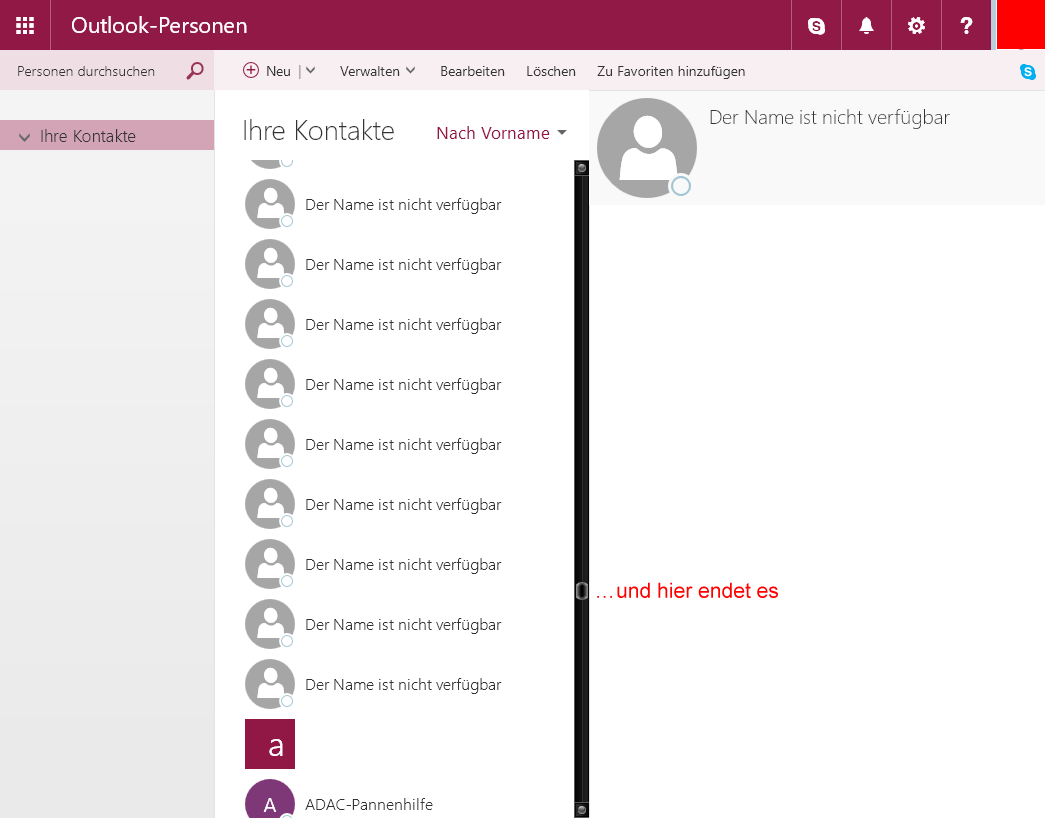Viewport: 1045px width, 818px height.
Task: Expand the Neu dropdown arrow
Action: 311,71
